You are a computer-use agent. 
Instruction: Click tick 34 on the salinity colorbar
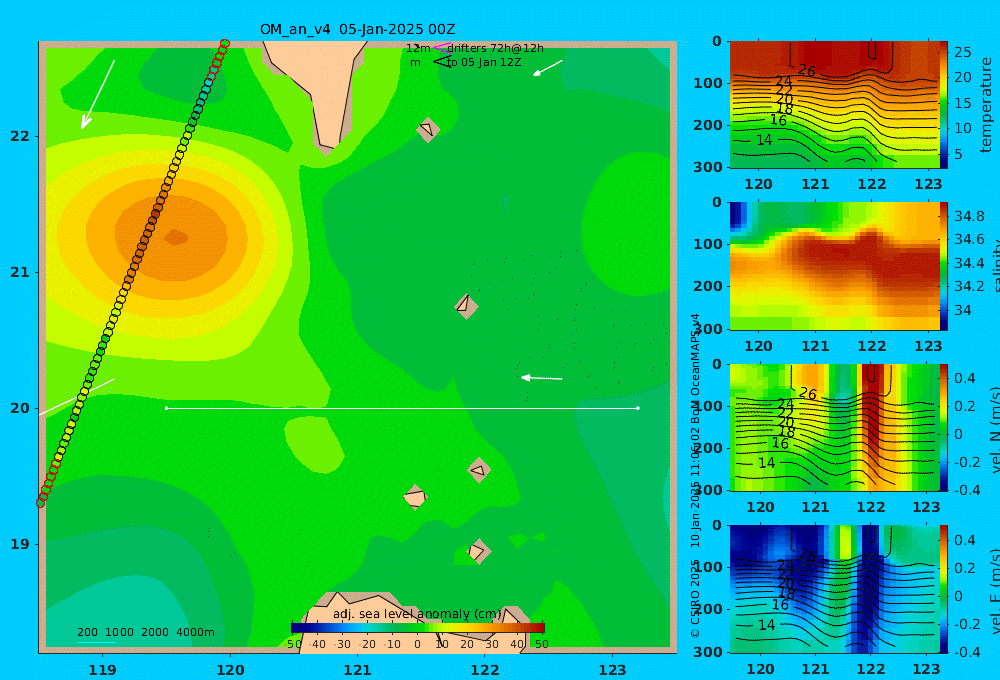[x=962, y=310]
